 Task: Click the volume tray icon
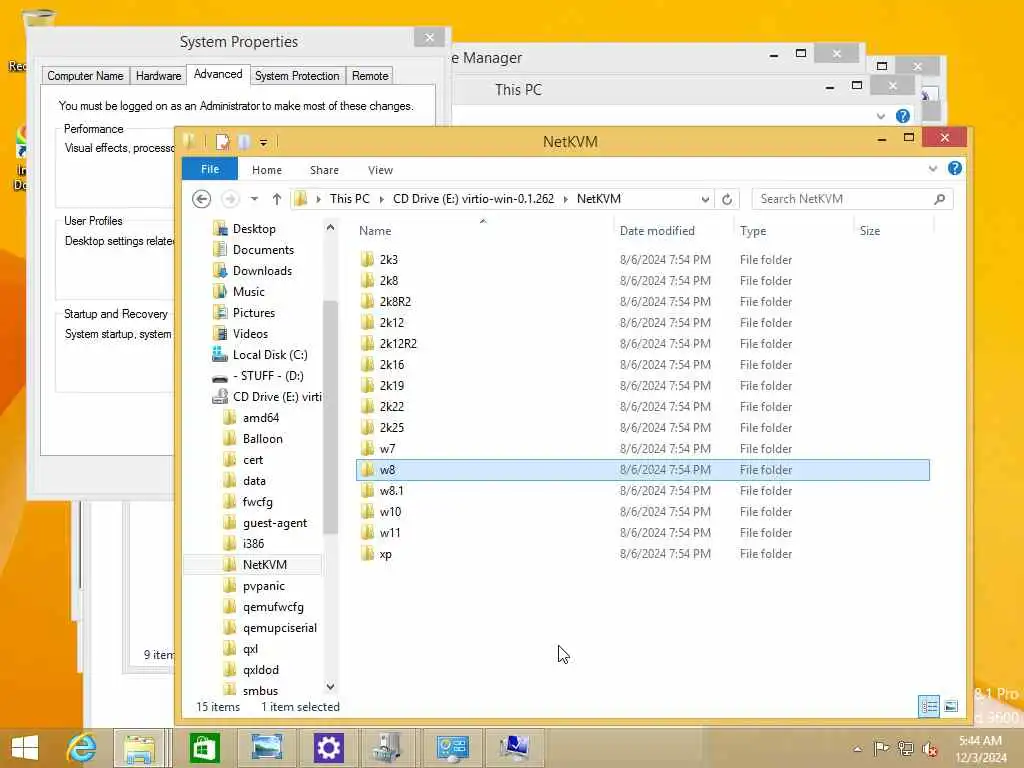[x=929, y=748]
